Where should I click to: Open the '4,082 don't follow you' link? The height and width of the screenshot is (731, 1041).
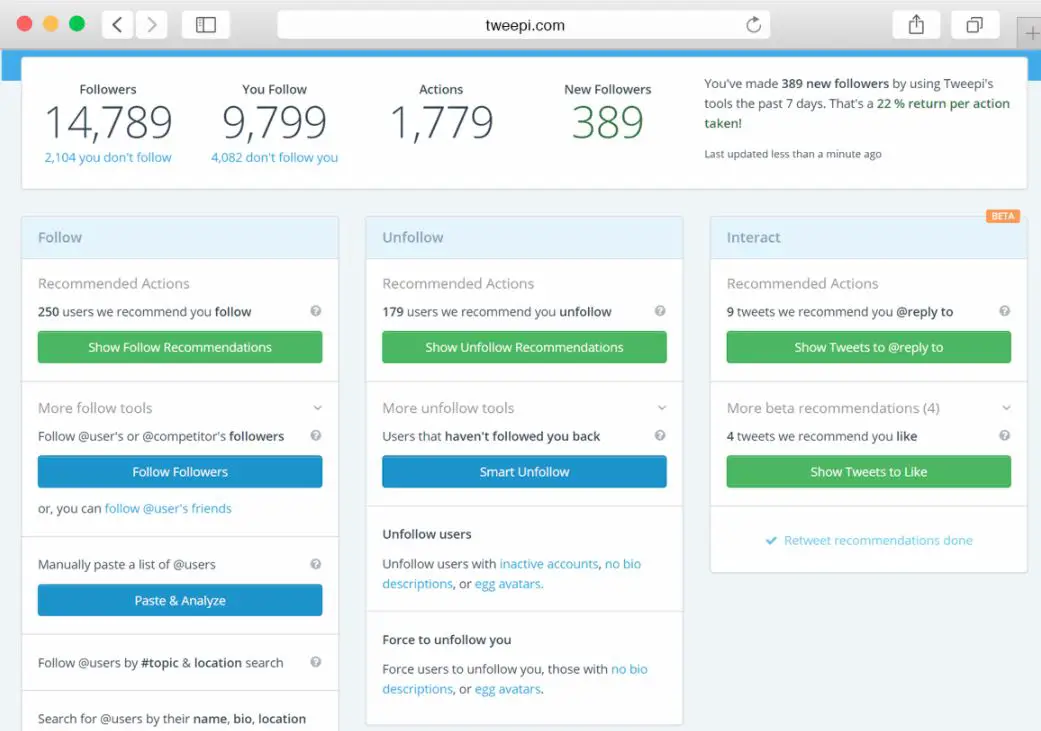[x=274, y=157]
